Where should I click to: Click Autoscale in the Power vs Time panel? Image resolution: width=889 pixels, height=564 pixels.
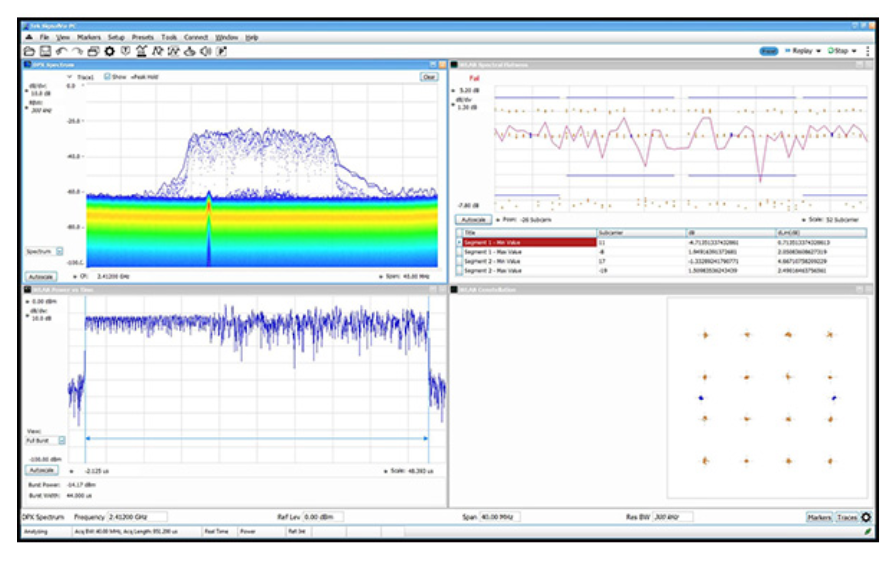point(41,469)
